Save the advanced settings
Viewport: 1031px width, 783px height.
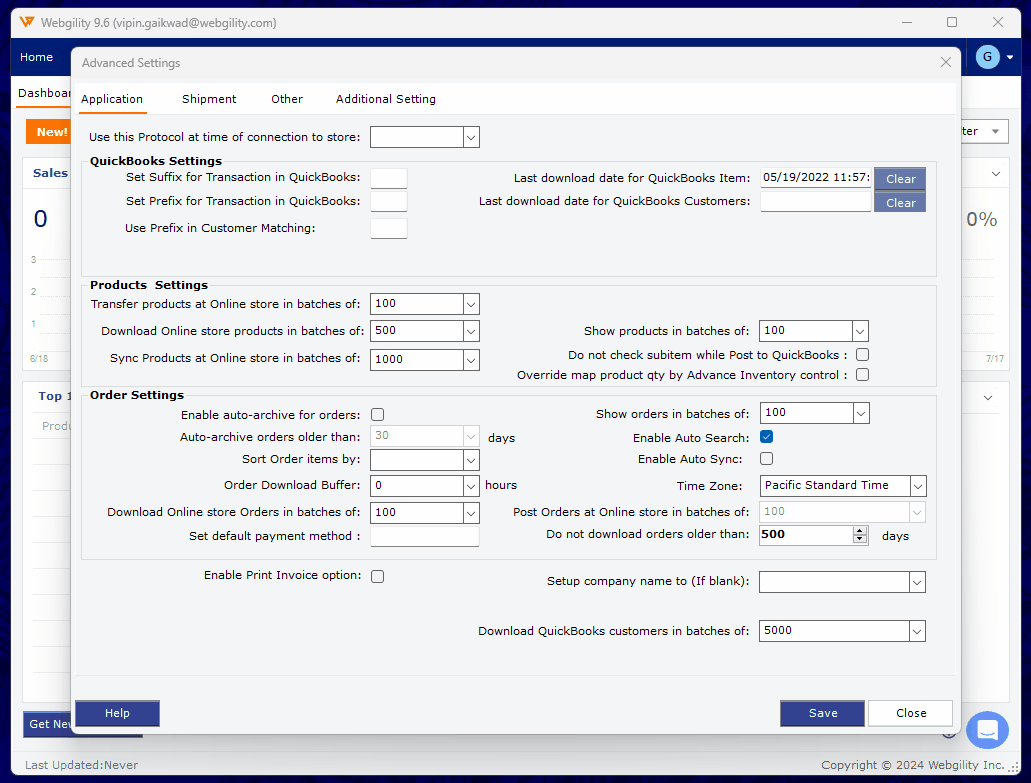click(x=823, y=713)
